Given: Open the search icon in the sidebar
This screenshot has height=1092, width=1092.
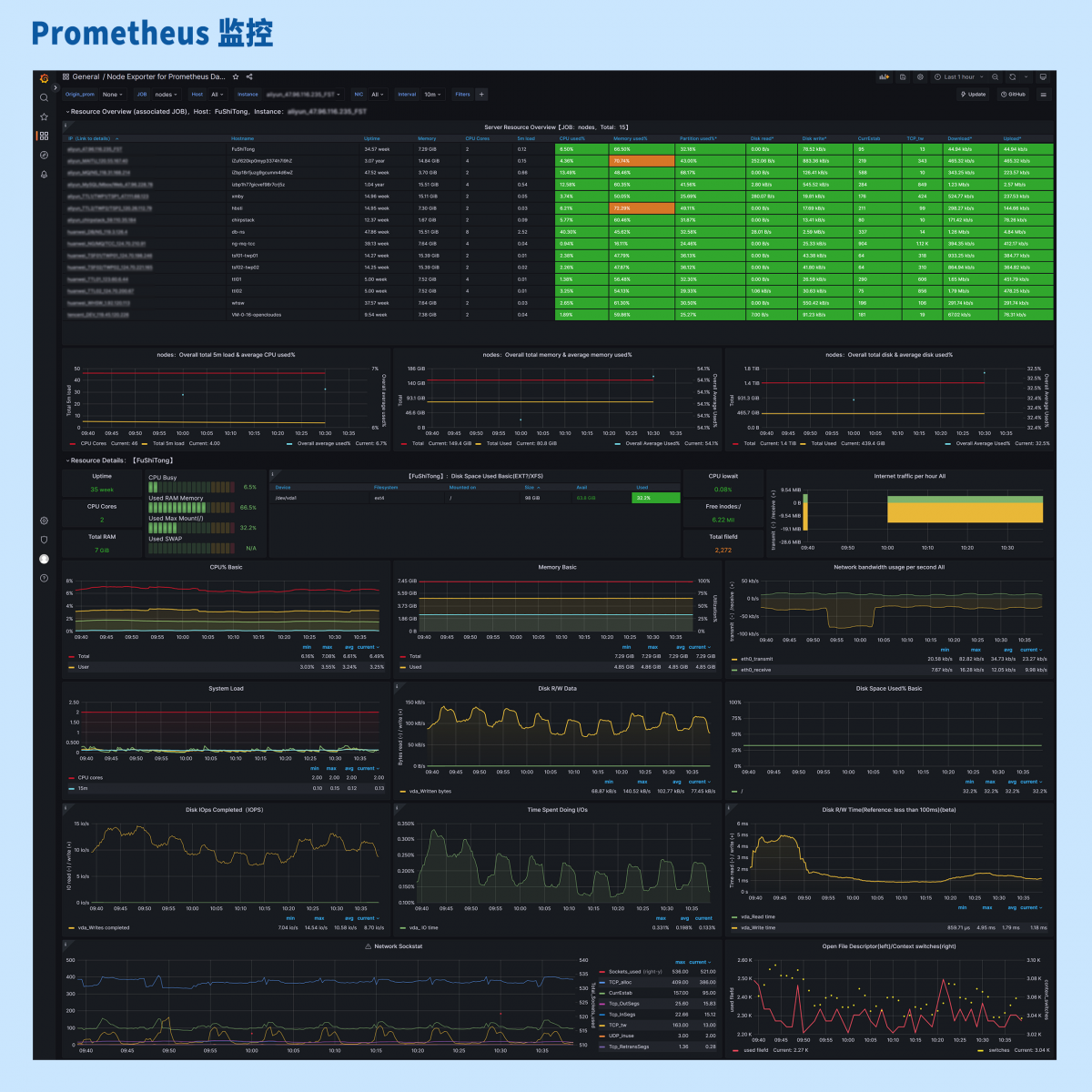Looking at the screenshot, I should 44,97.
